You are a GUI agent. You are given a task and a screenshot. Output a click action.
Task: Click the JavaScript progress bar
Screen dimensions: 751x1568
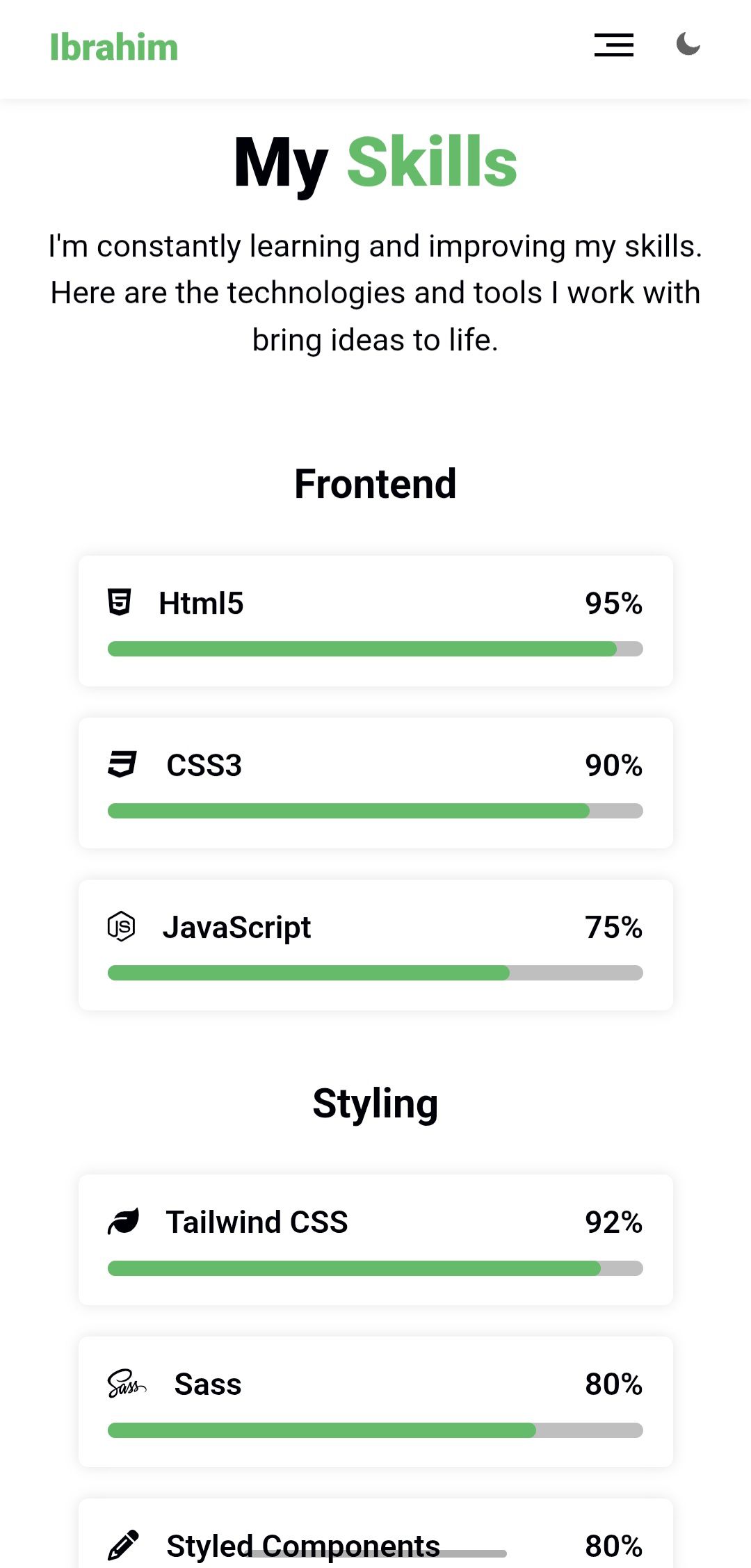(x=375, y=973)
